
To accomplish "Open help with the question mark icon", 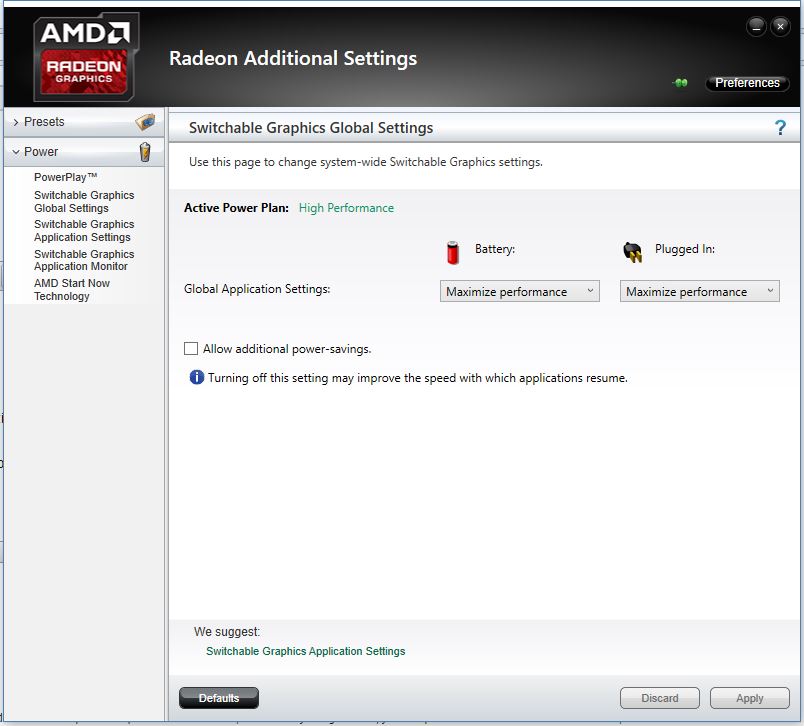I will tap(780, 128).
